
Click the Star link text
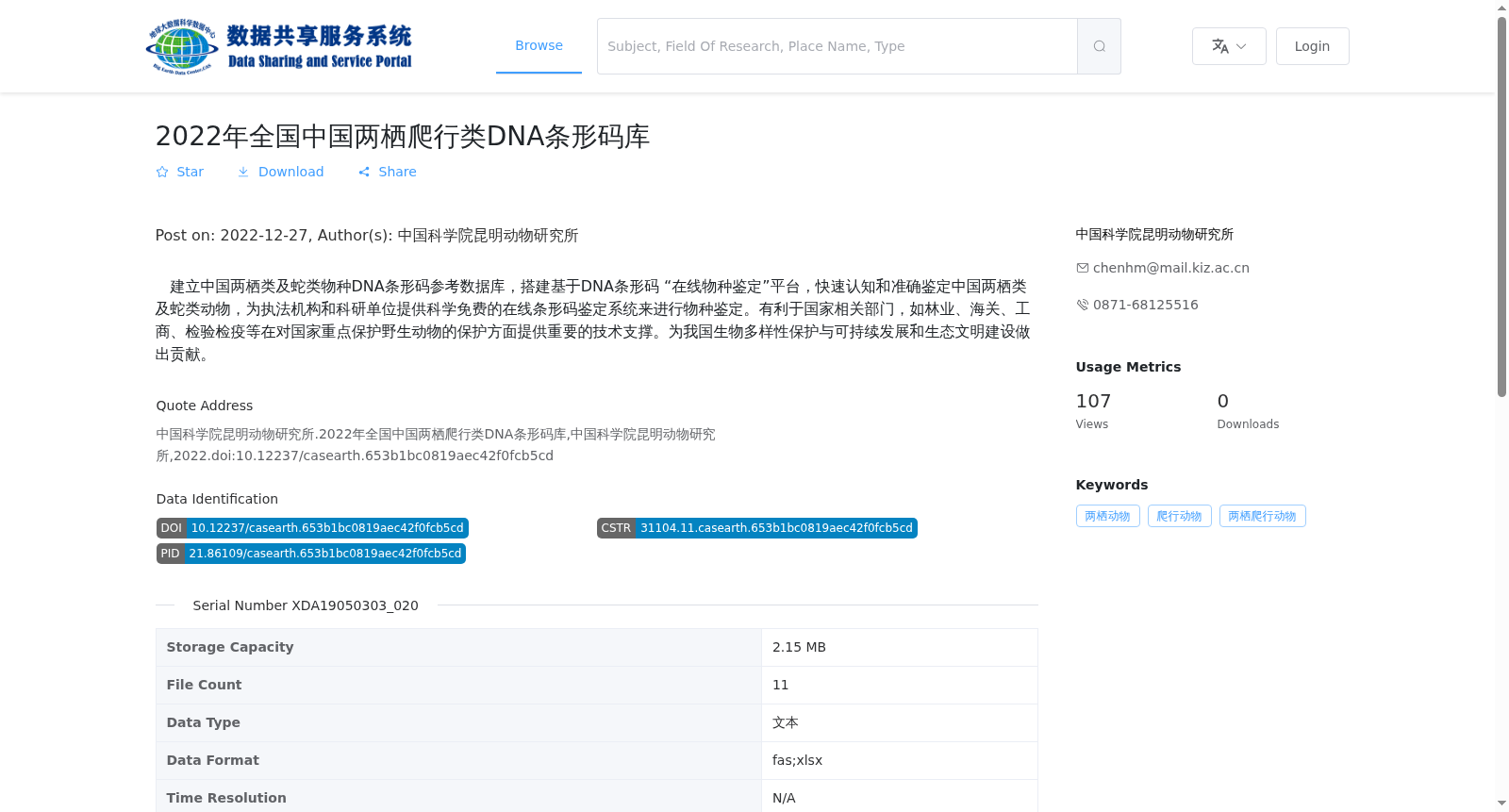point(190,172)
